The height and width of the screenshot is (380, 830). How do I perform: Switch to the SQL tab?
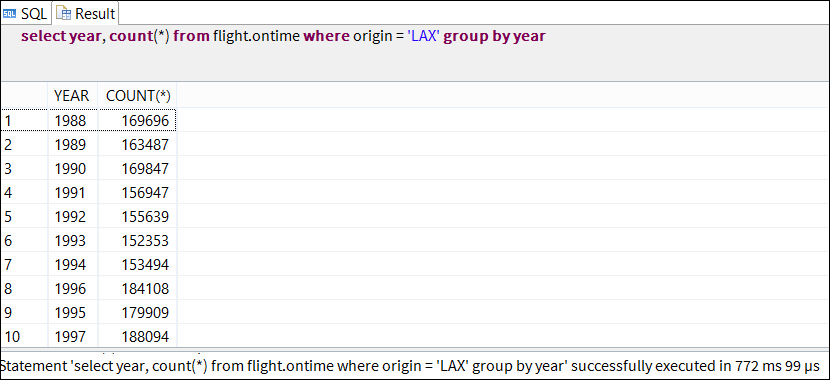[25, 13]
